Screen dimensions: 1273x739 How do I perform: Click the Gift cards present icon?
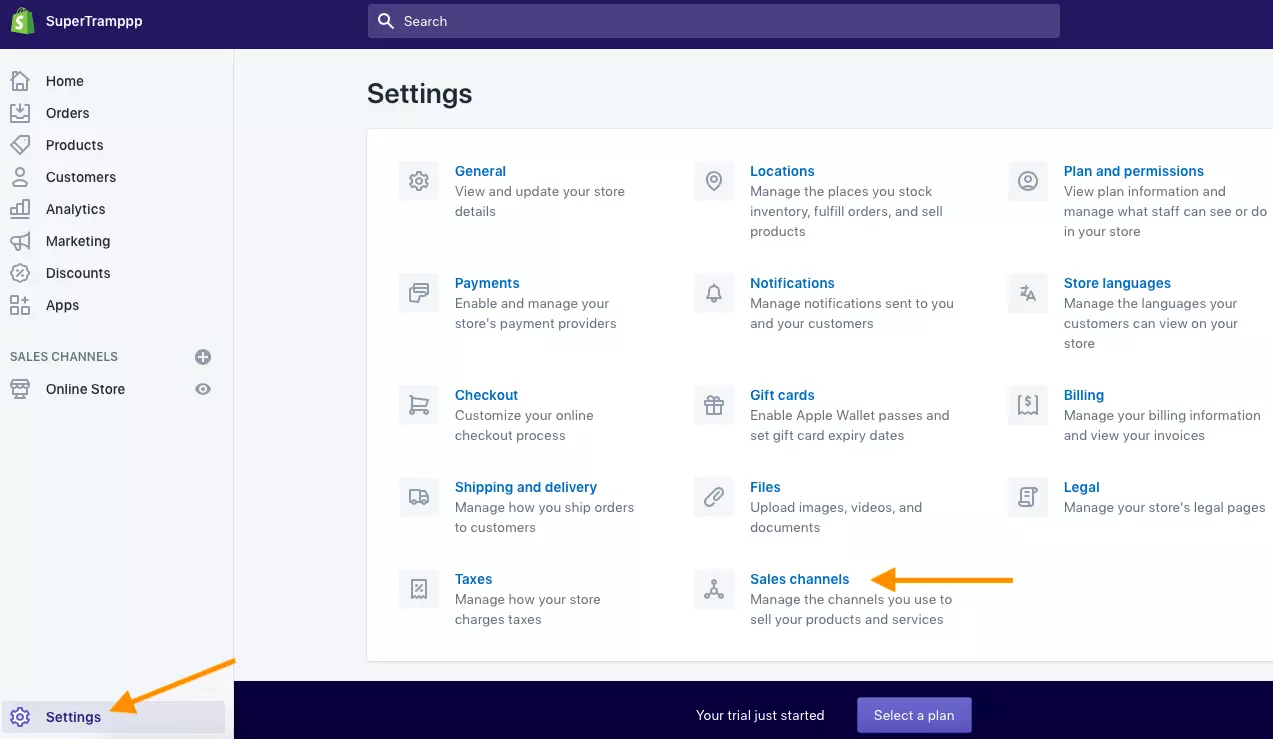coord(714,405)
